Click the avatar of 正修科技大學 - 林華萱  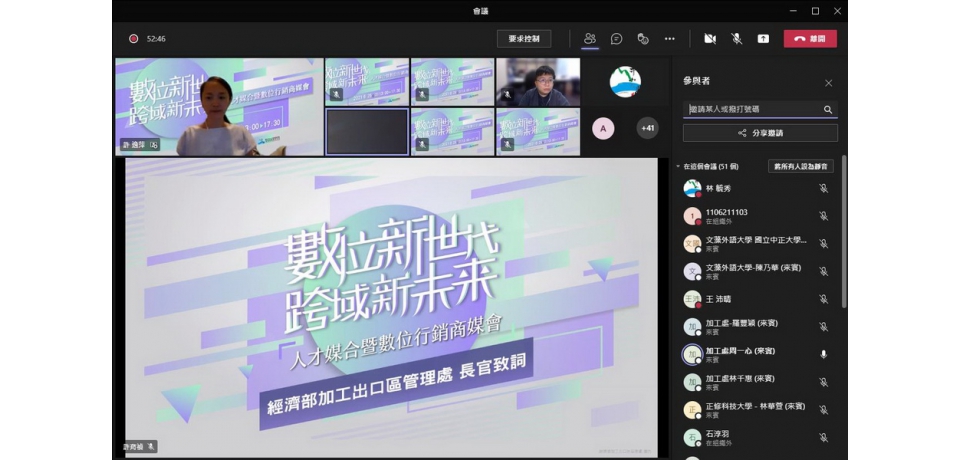tap(692, 410)
